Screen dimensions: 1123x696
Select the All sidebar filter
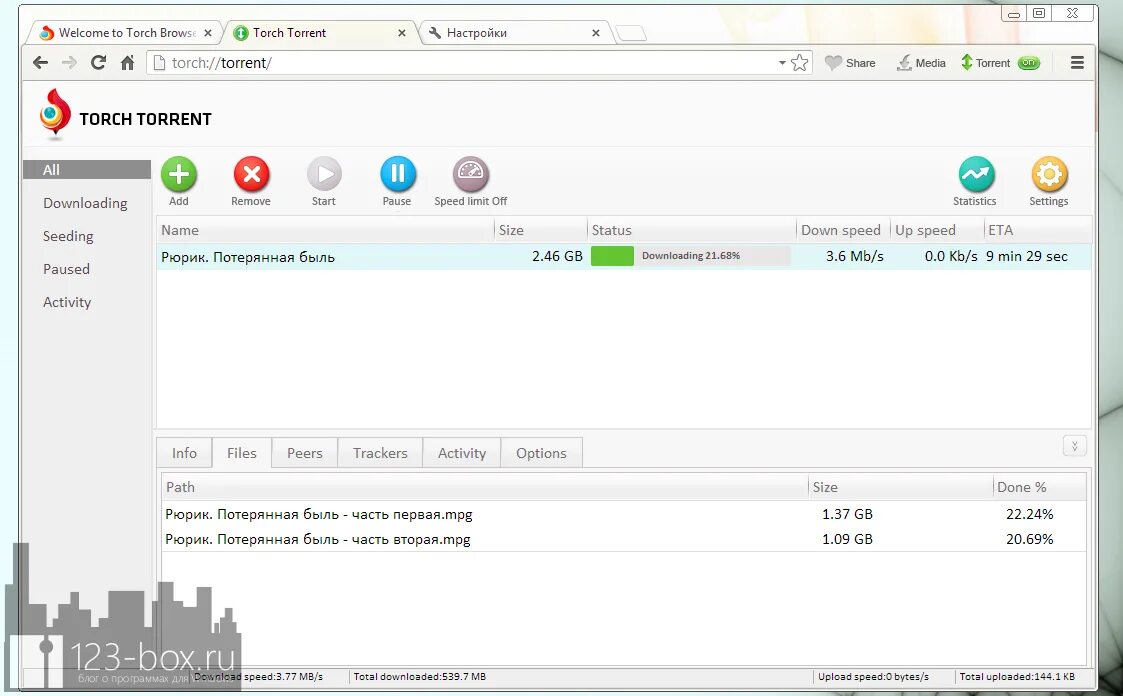(87, 170)
